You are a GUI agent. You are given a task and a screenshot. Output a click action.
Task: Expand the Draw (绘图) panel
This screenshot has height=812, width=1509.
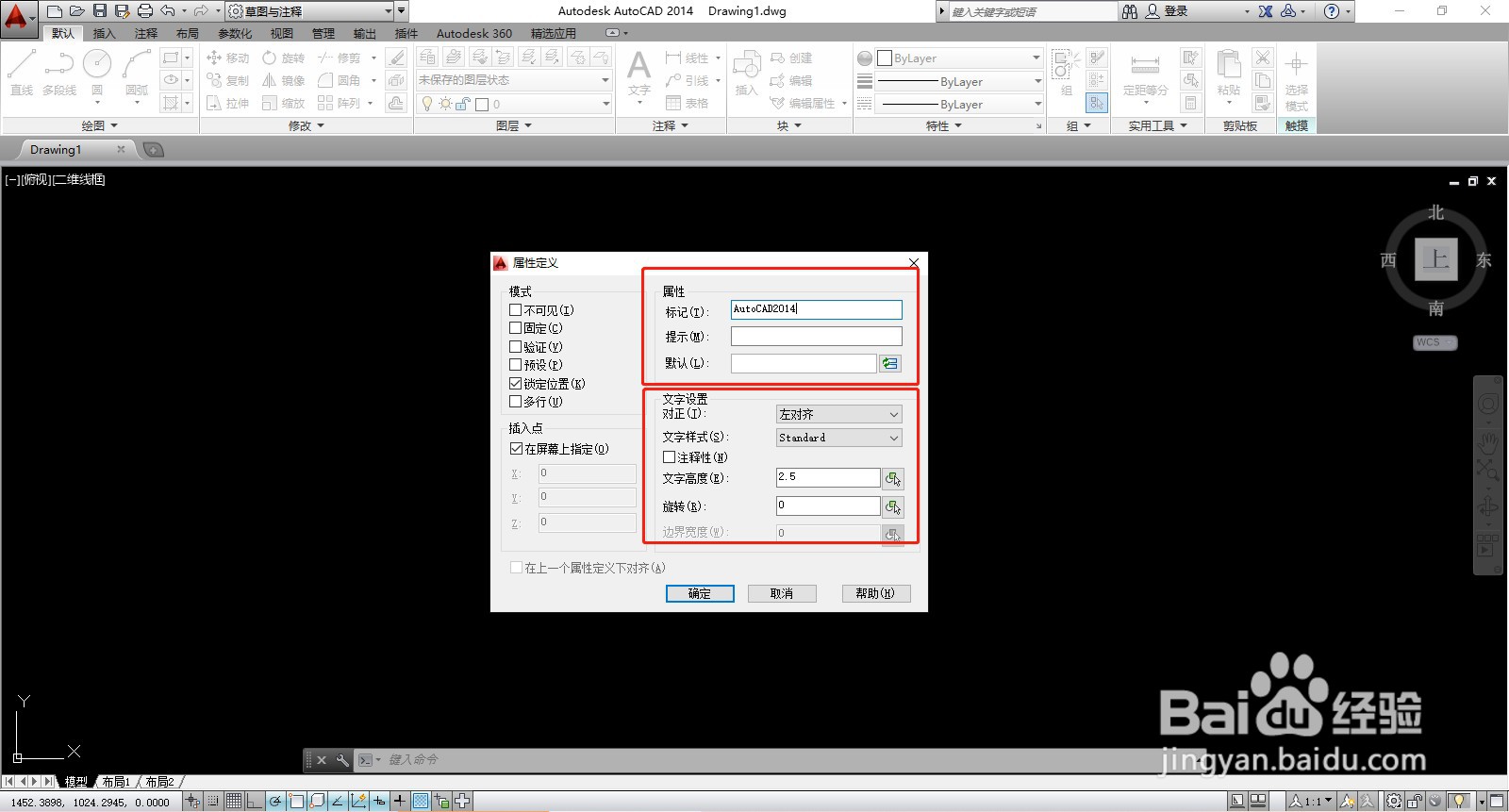(x=100, y=125)
